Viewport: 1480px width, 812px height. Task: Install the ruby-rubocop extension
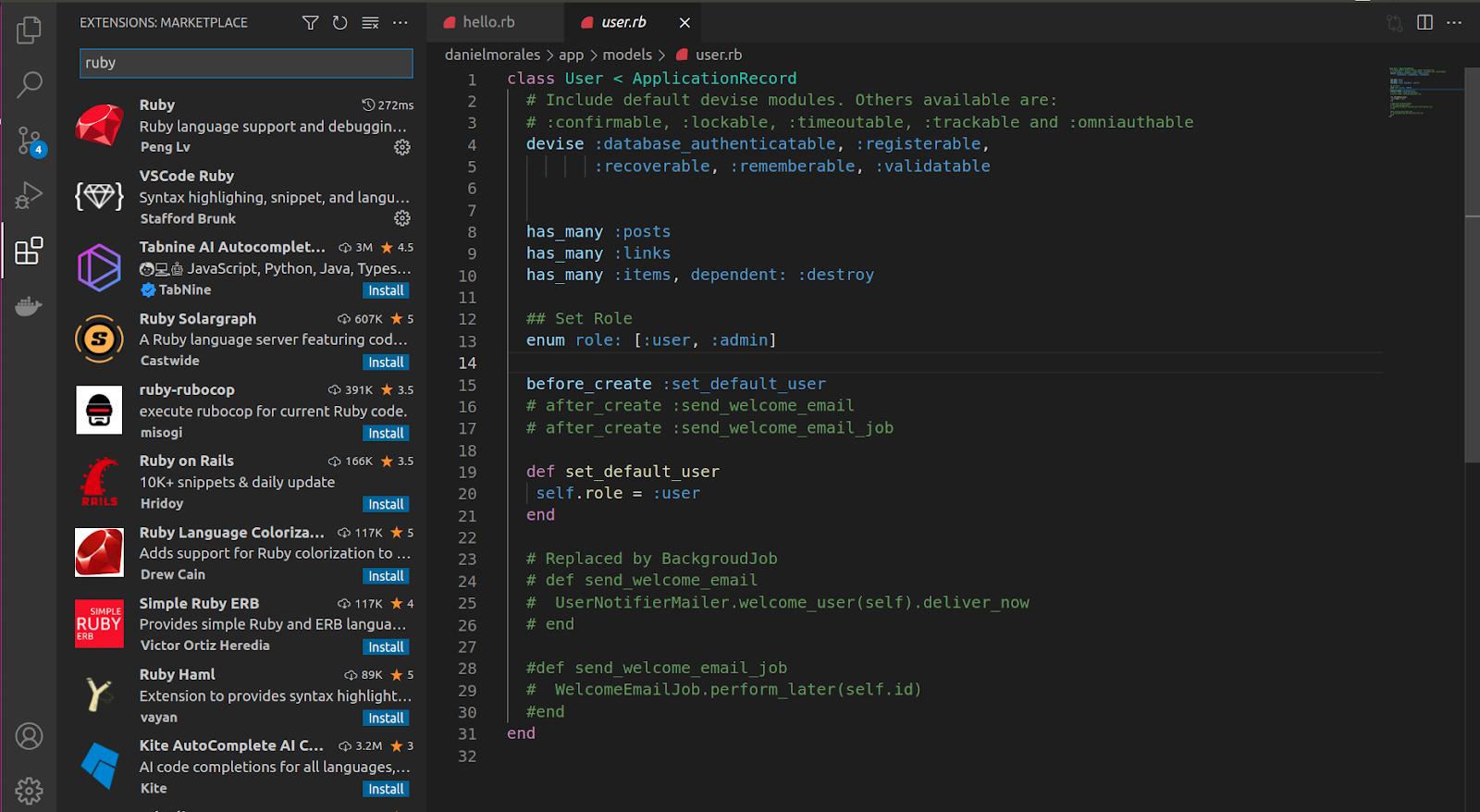386,434
